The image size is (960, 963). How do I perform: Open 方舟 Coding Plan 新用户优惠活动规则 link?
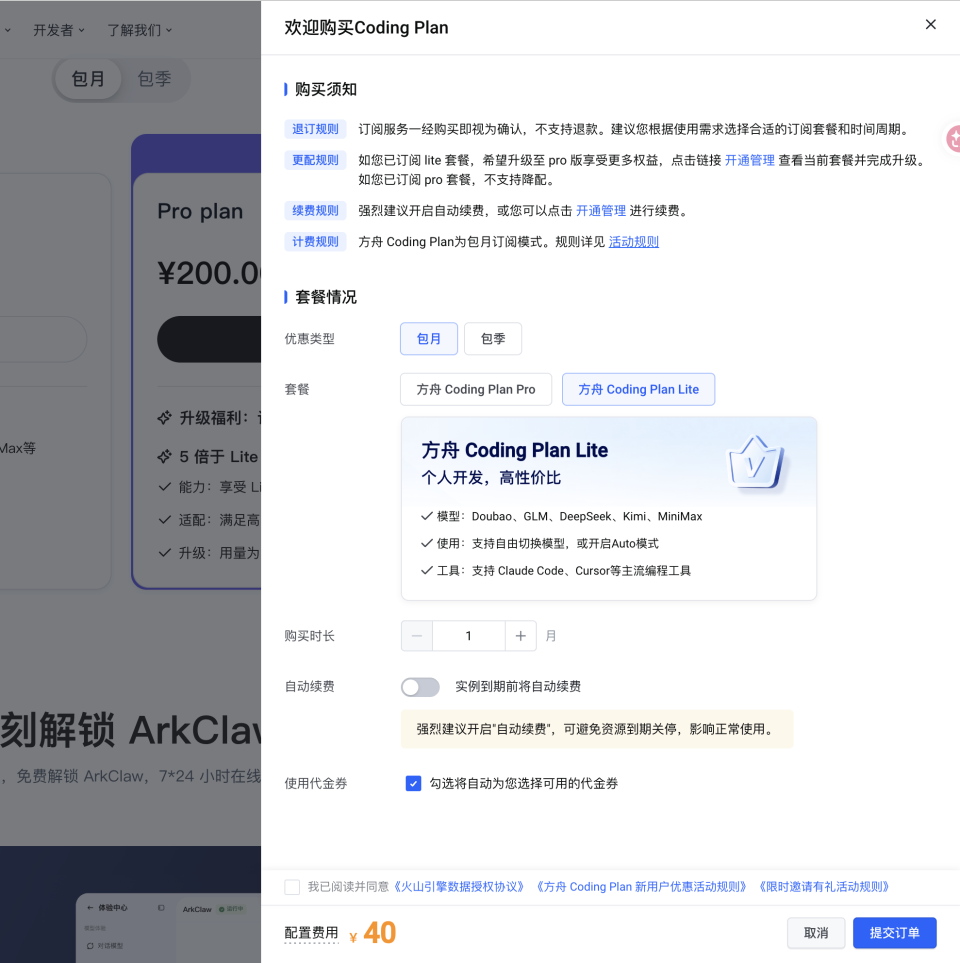(x=641, y=887)
